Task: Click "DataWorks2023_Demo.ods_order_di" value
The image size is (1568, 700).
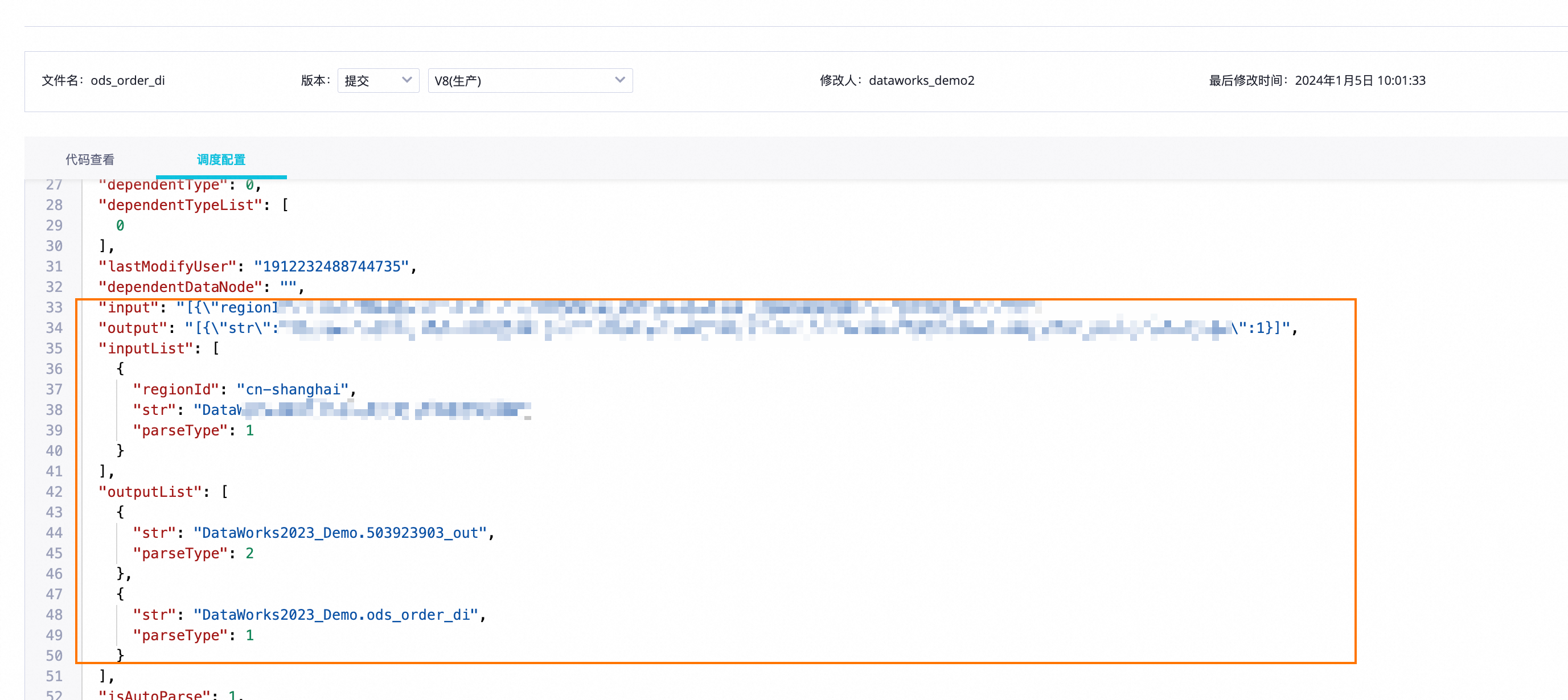Action: click(x=336, y=615)
